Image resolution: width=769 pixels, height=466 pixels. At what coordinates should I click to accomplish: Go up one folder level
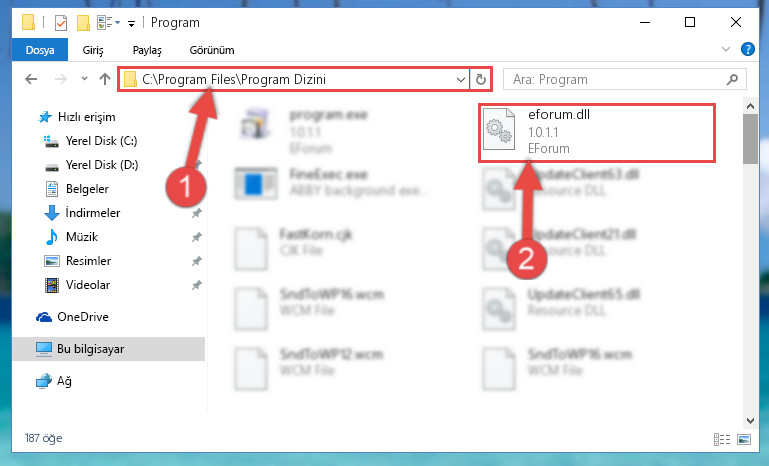104,79
